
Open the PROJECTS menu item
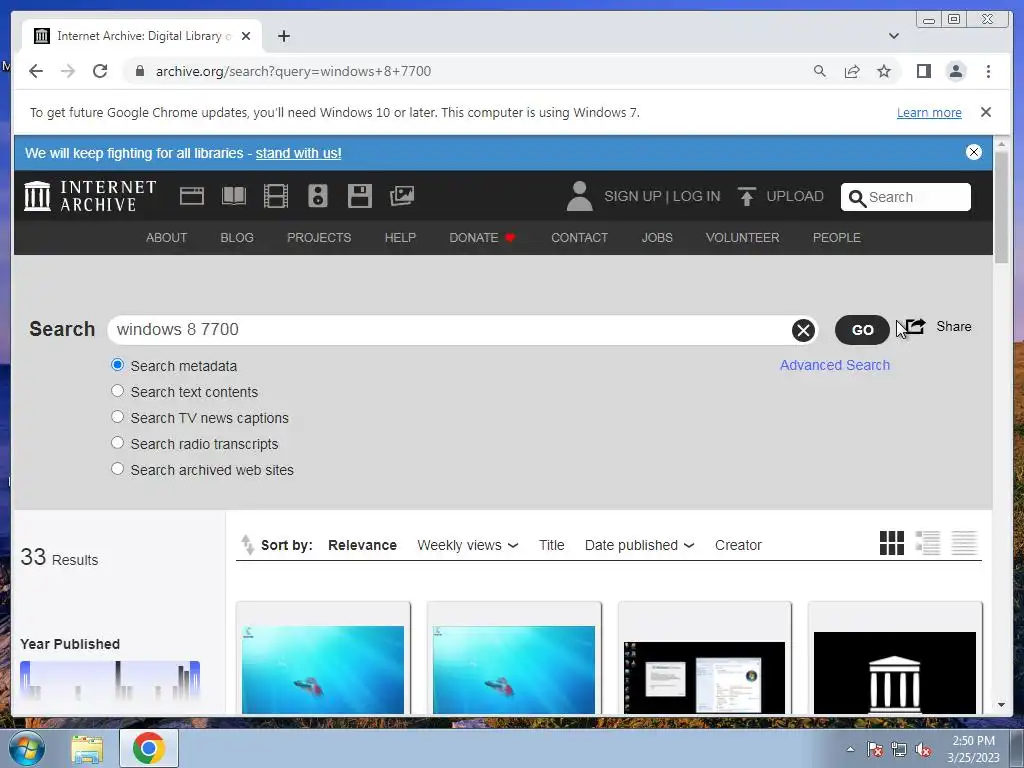(319, 238)
